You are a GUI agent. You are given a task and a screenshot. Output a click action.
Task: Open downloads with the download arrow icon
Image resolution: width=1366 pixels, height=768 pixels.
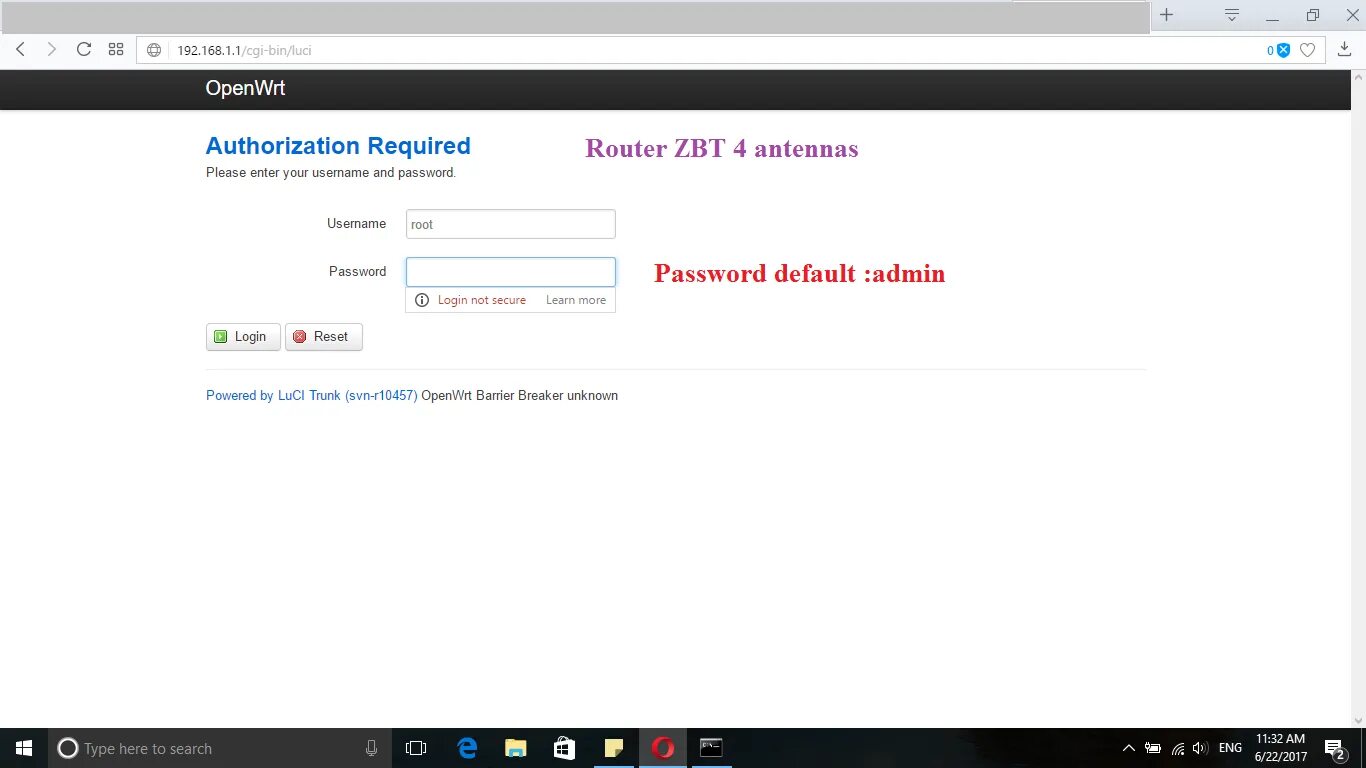1345,49
